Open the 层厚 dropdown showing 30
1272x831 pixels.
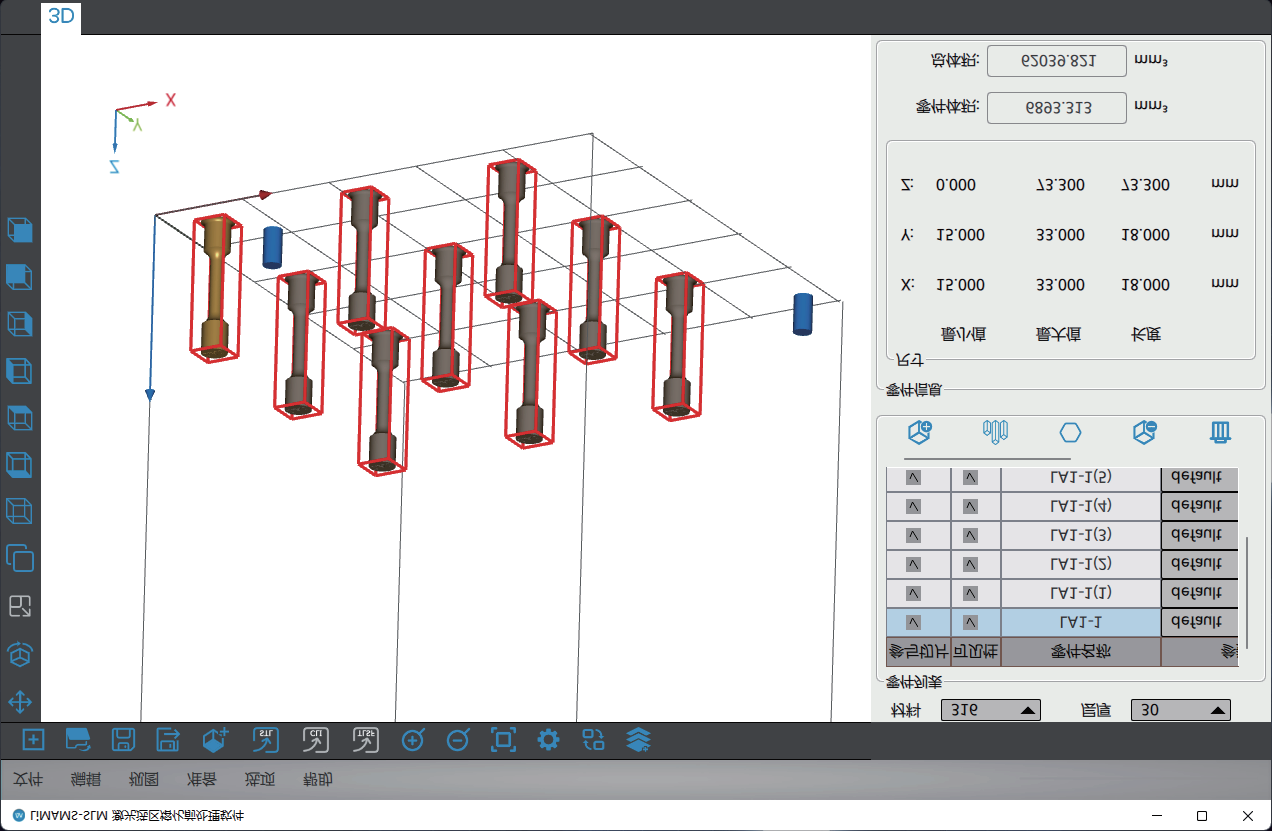coord(1180,710)
